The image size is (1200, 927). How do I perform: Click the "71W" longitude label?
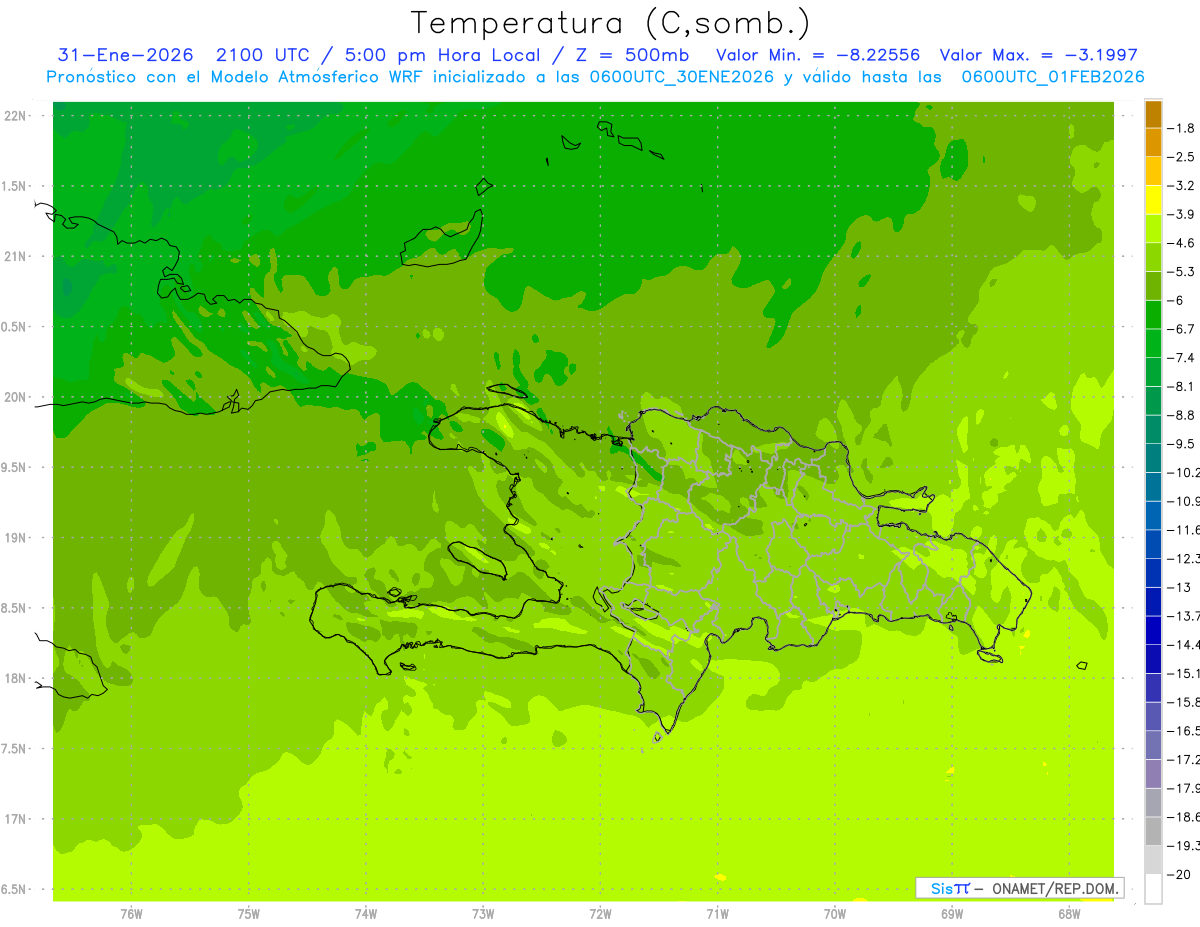717,913
